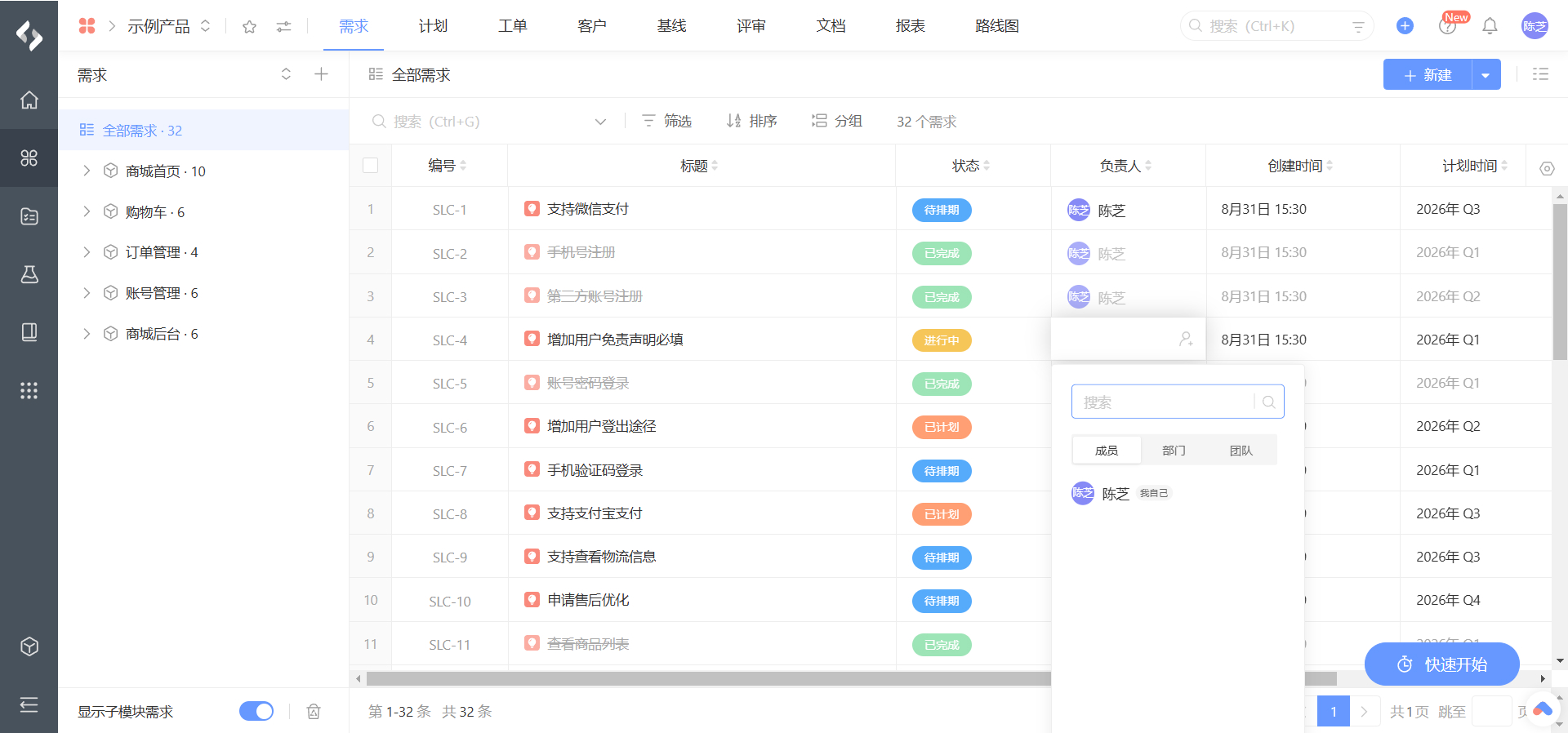Click the cube icon in left sidebar
1568x733 pixels.
pos(29,646)
